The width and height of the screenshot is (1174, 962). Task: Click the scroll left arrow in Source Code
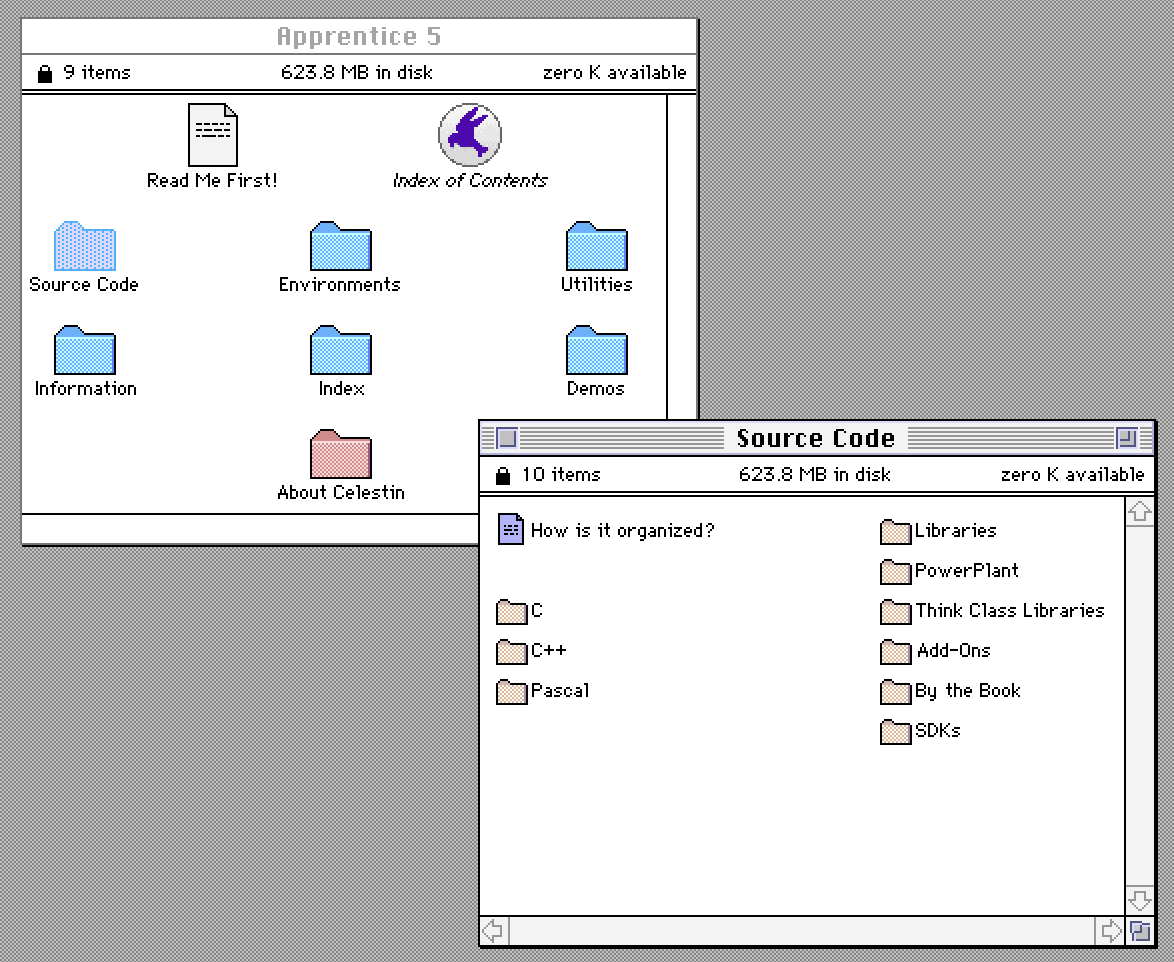tap(494, 931)
